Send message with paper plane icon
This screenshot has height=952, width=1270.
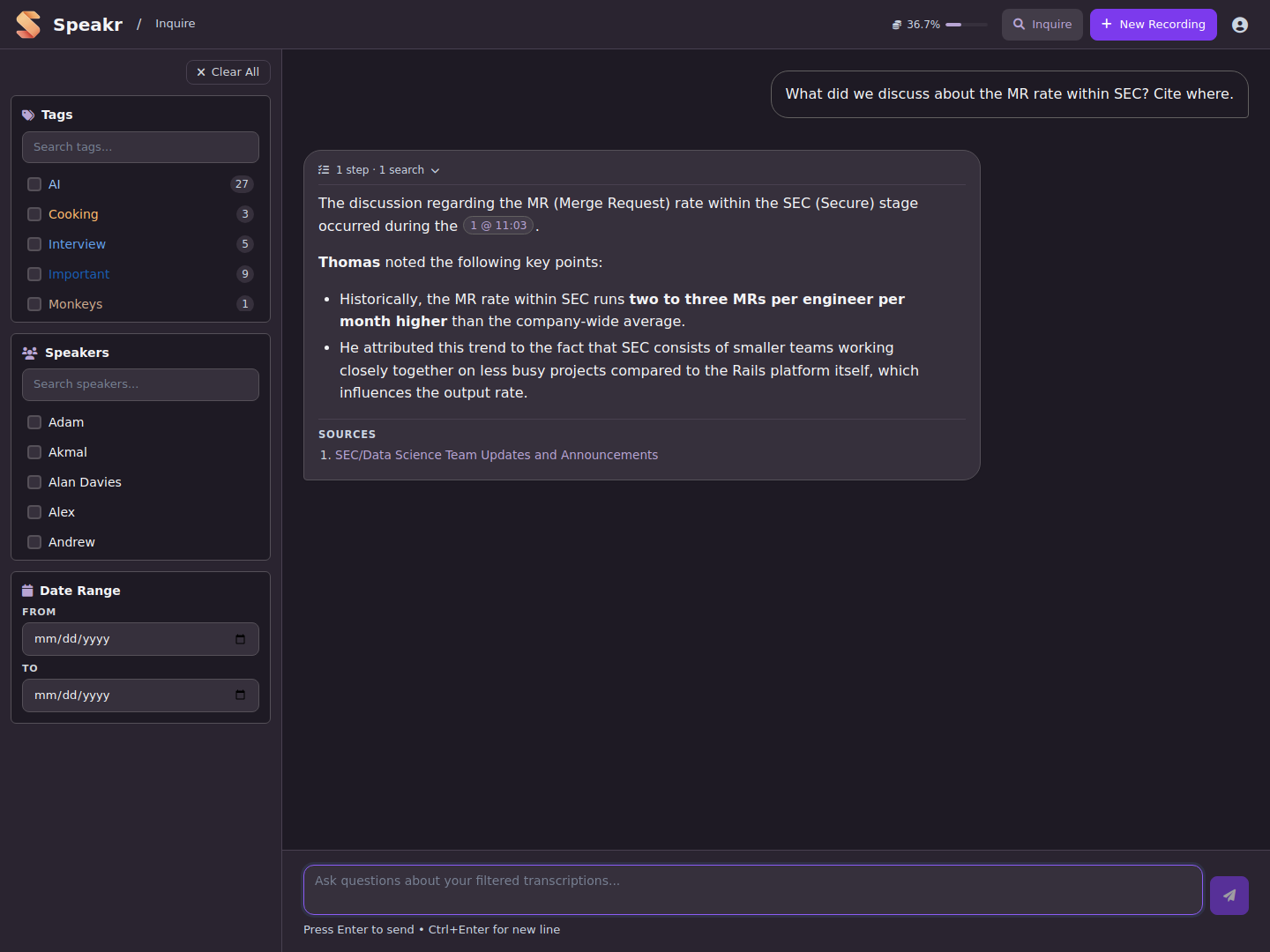click(1229, 896)
